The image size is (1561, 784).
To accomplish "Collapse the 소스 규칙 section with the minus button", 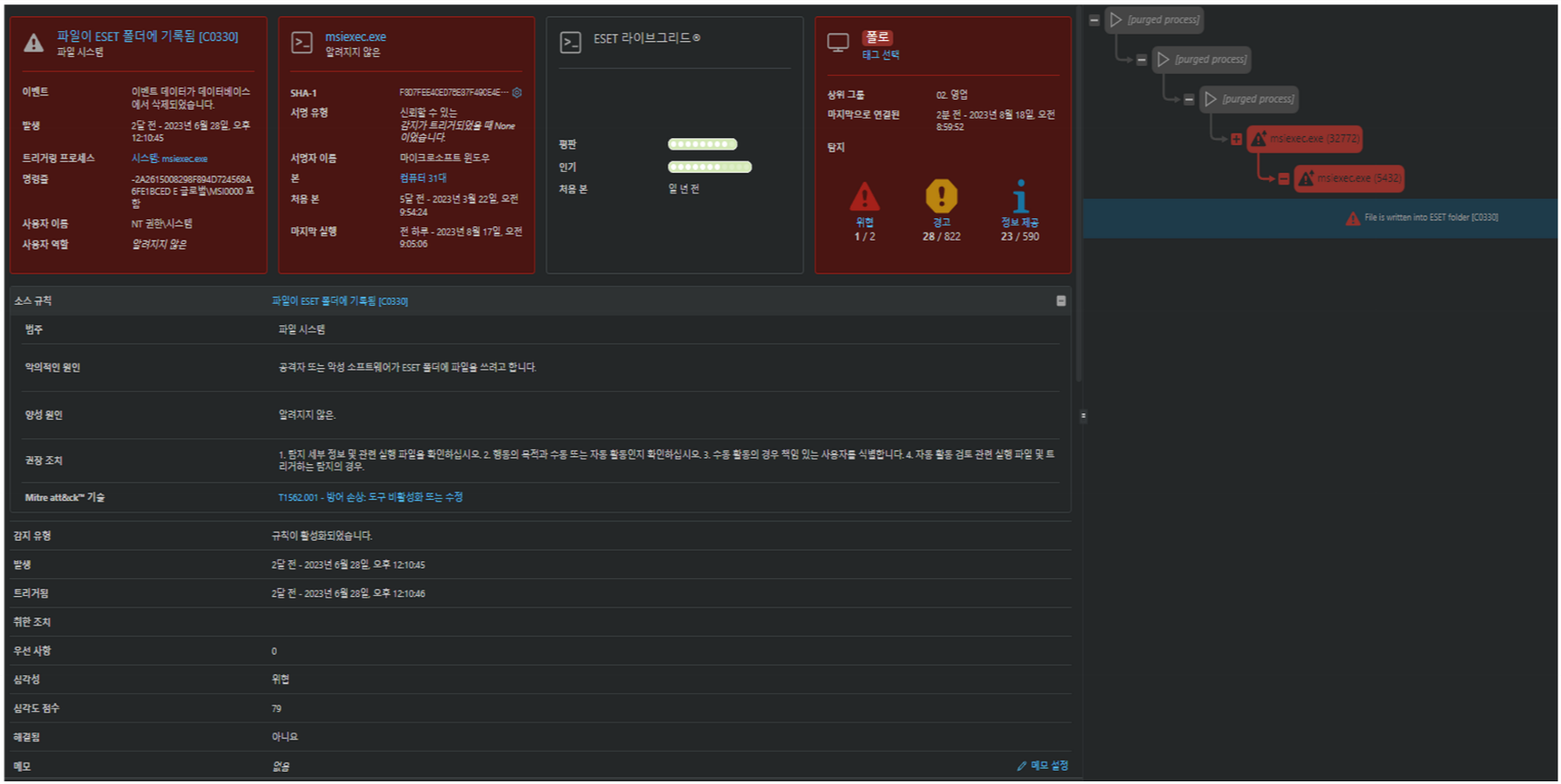I will pyautogui.click(x=1061, y=301).
